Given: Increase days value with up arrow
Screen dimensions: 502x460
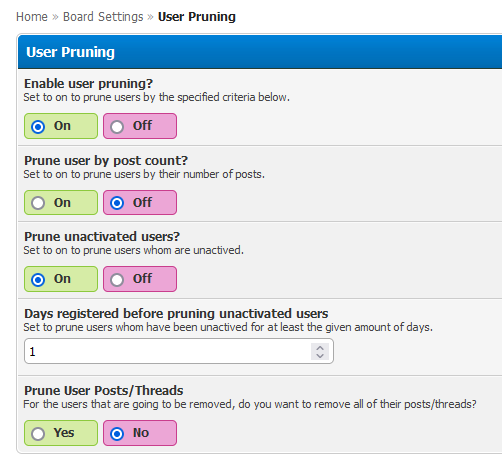Looking at the screenshot, I should pos(320,347).
